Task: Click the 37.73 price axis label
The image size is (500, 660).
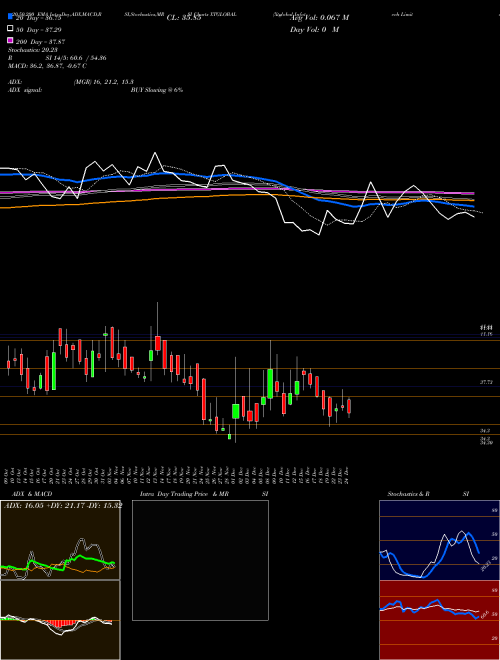Action: (x=486, y=382)
